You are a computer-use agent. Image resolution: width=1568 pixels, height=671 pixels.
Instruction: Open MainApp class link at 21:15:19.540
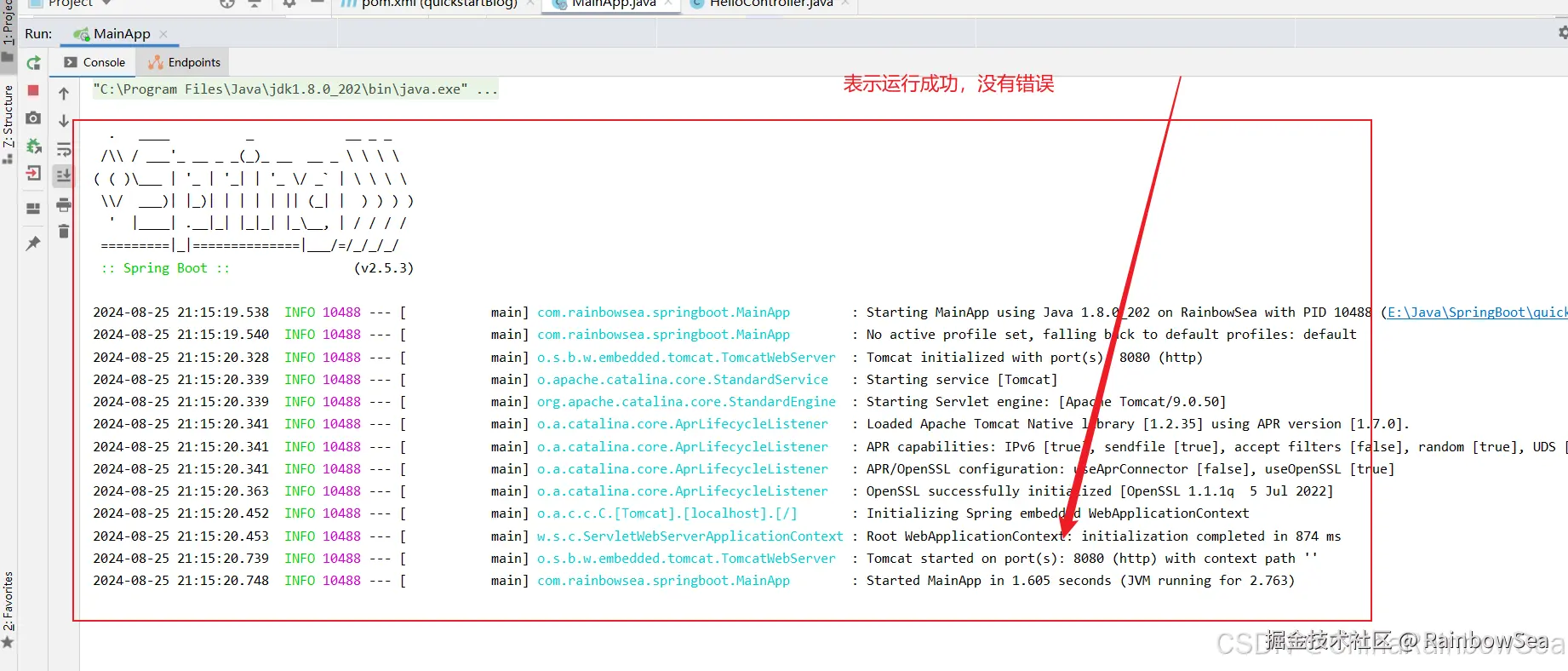[663, 335]
